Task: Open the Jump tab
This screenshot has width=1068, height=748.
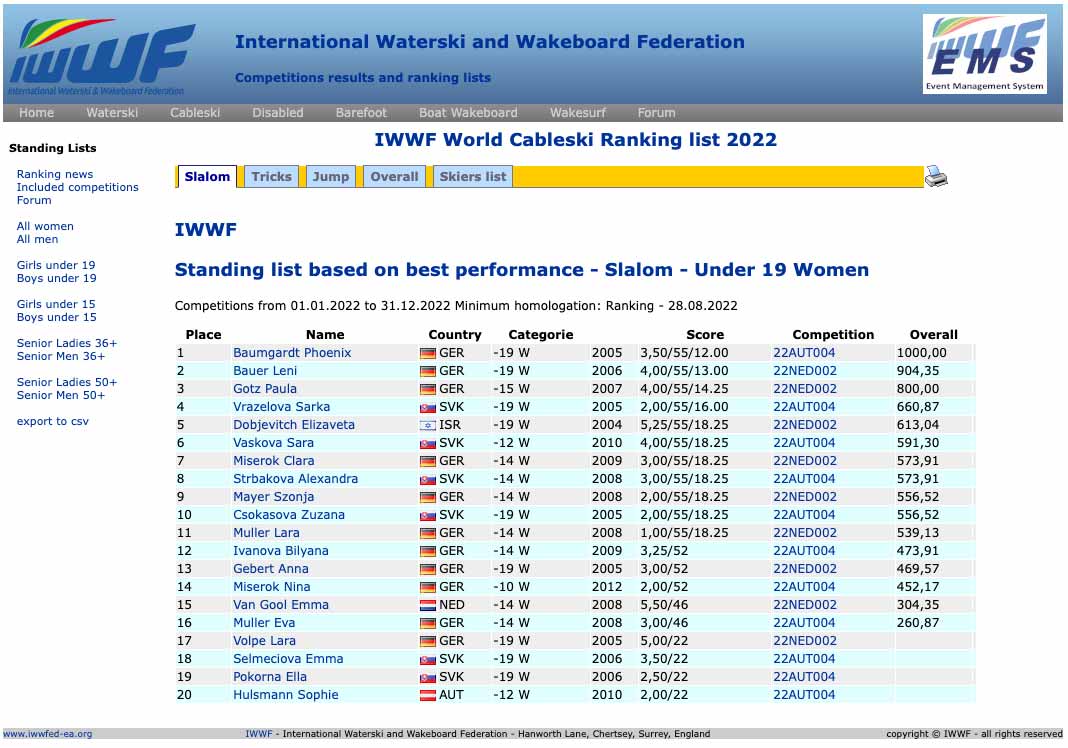Action: pos(331,177)
